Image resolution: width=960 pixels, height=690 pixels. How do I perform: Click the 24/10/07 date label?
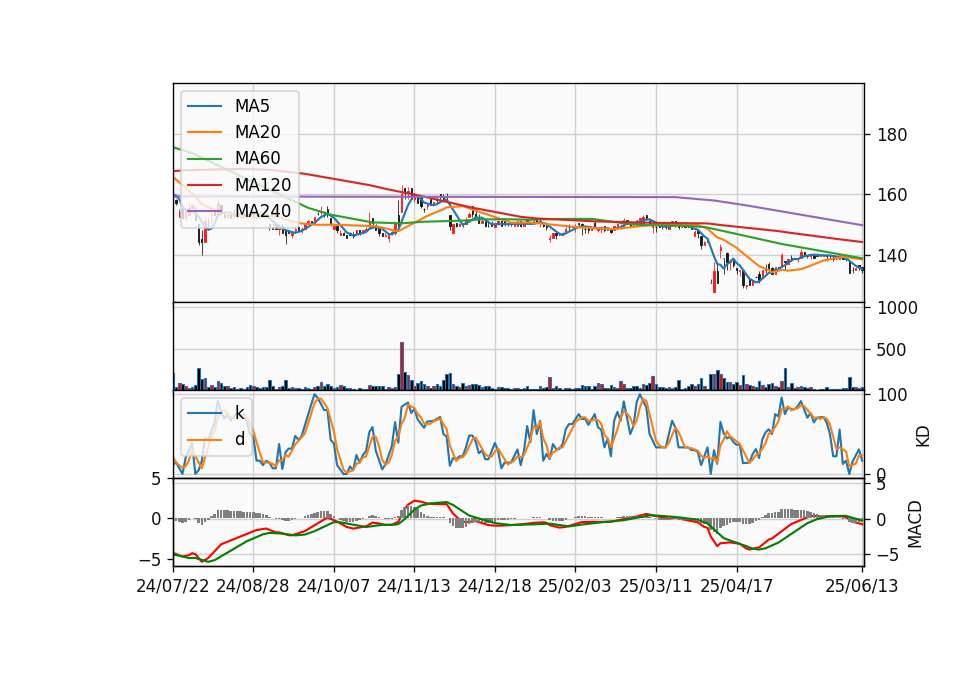tap(334, 586)
